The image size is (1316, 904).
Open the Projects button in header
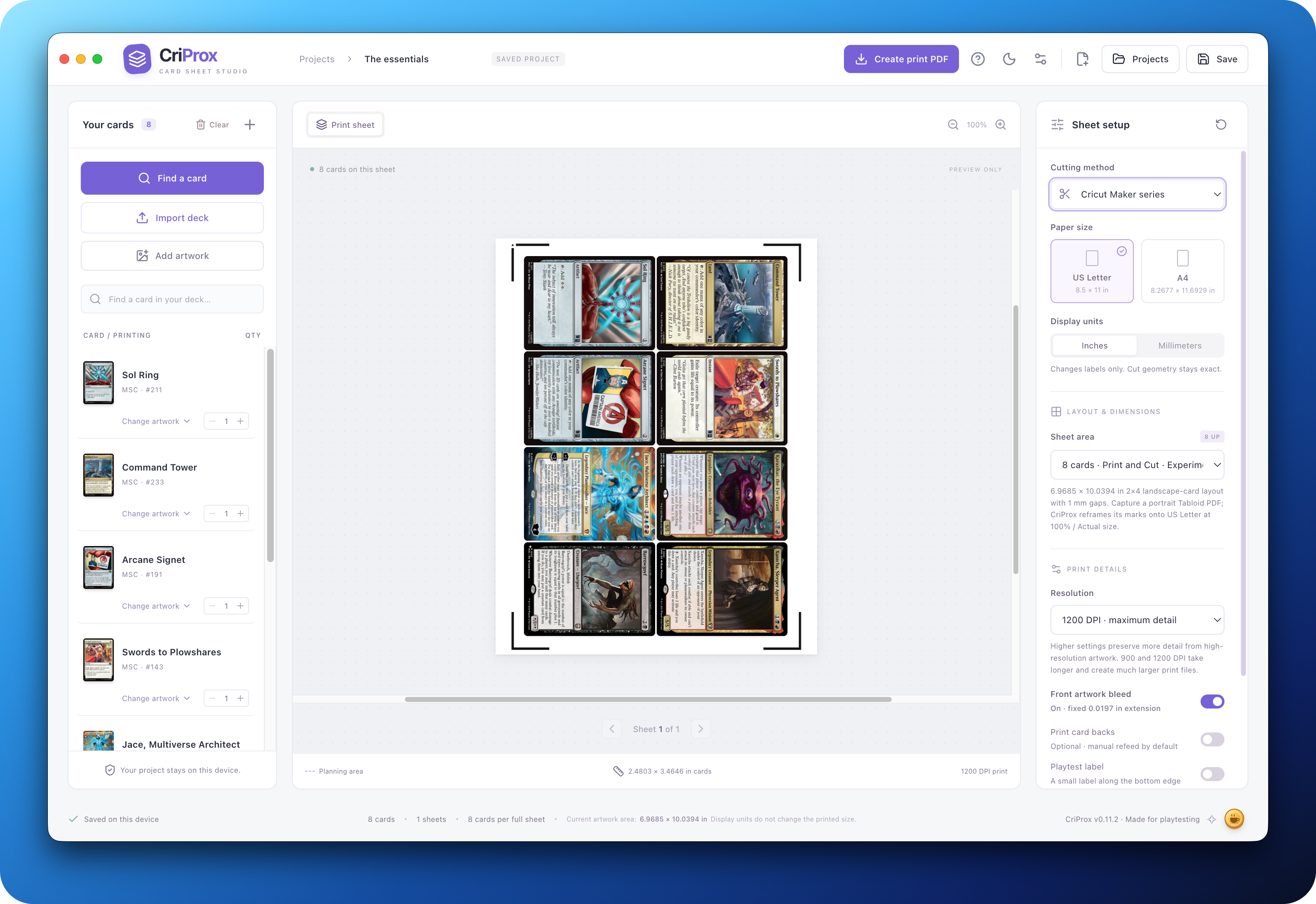(x=1140, y=59)
